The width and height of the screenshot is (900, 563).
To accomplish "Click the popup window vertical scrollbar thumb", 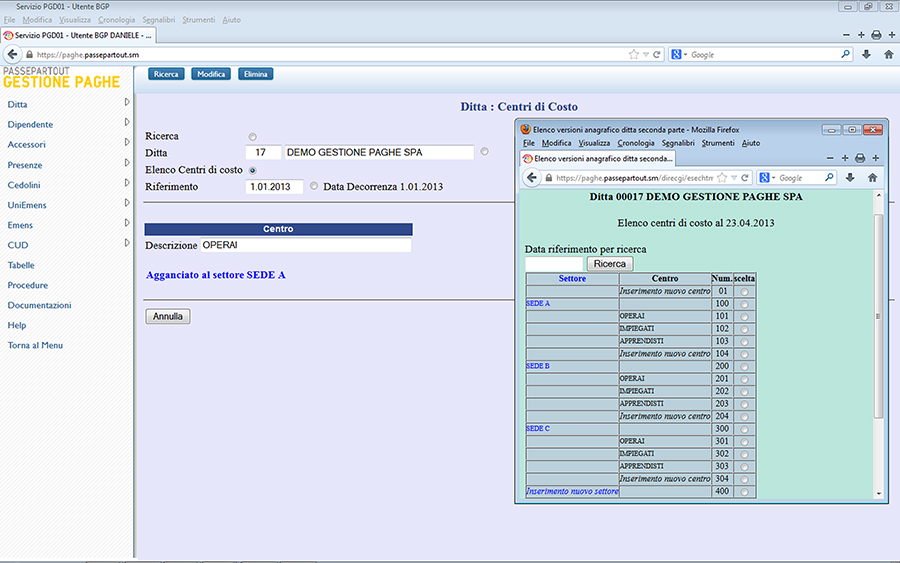I will point(878,316).
